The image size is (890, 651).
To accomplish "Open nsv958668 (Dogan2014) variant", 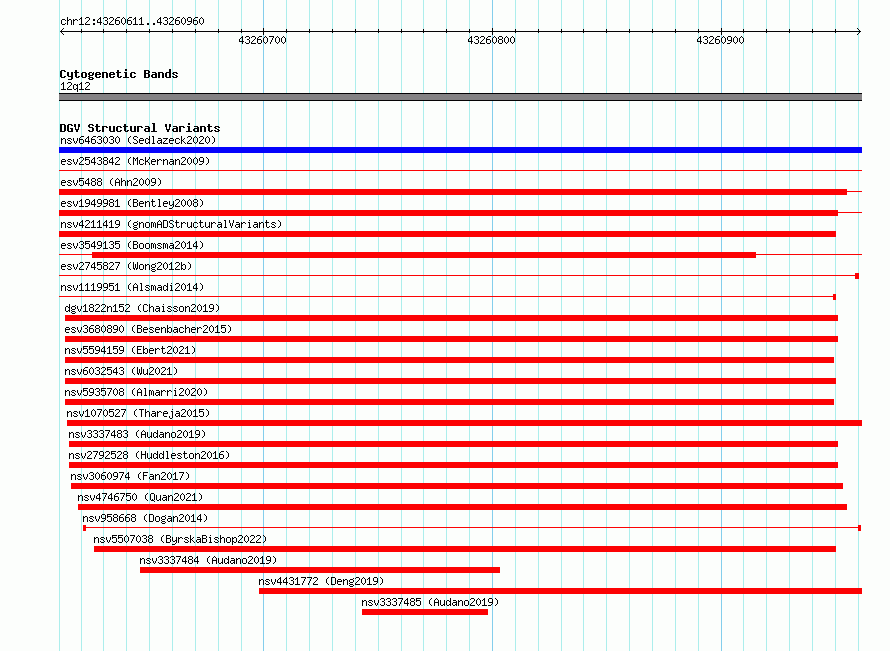I will click(145, 518).
